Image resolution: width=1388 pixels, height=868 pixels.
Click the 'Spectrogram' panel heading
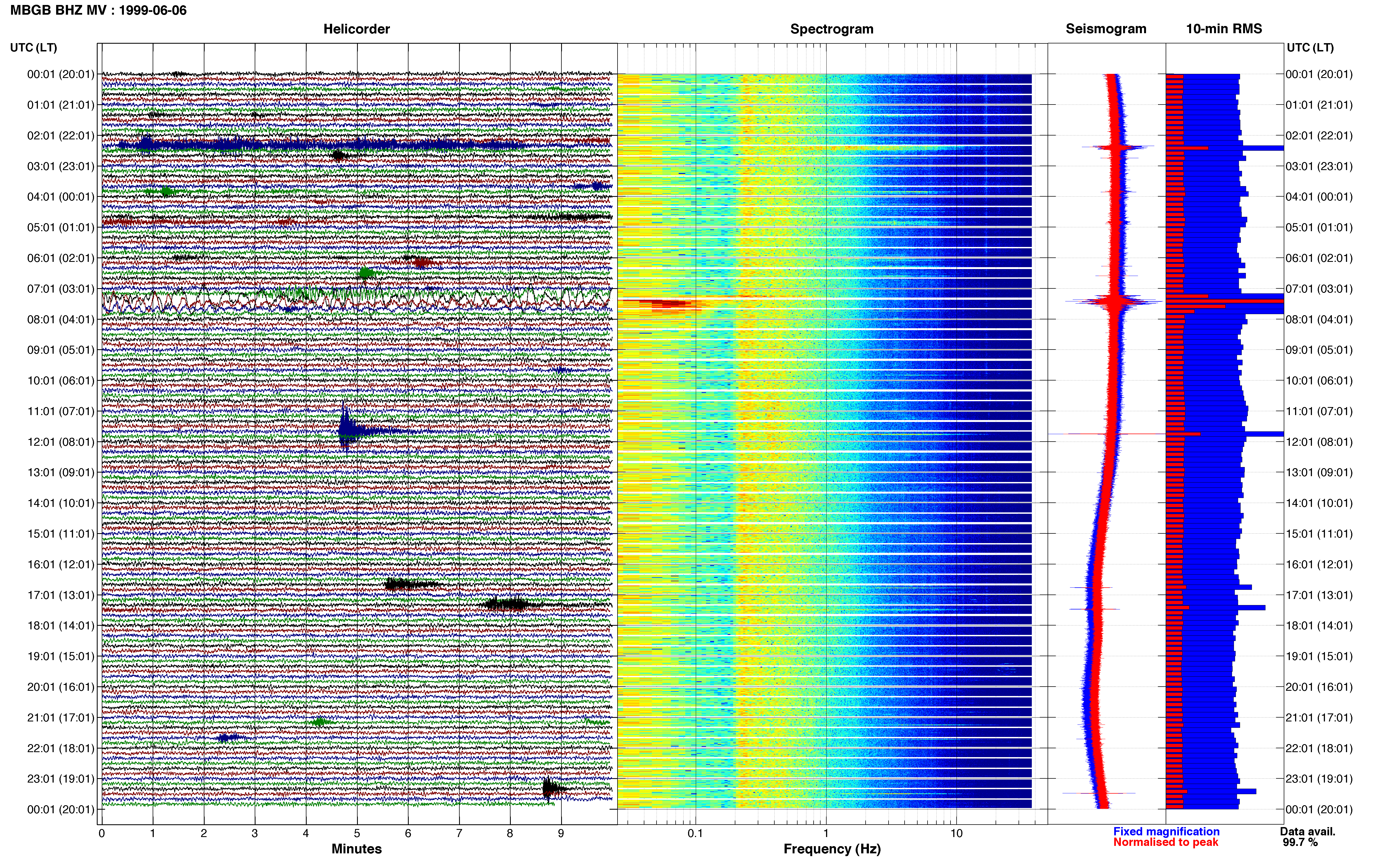pos(832,29)
